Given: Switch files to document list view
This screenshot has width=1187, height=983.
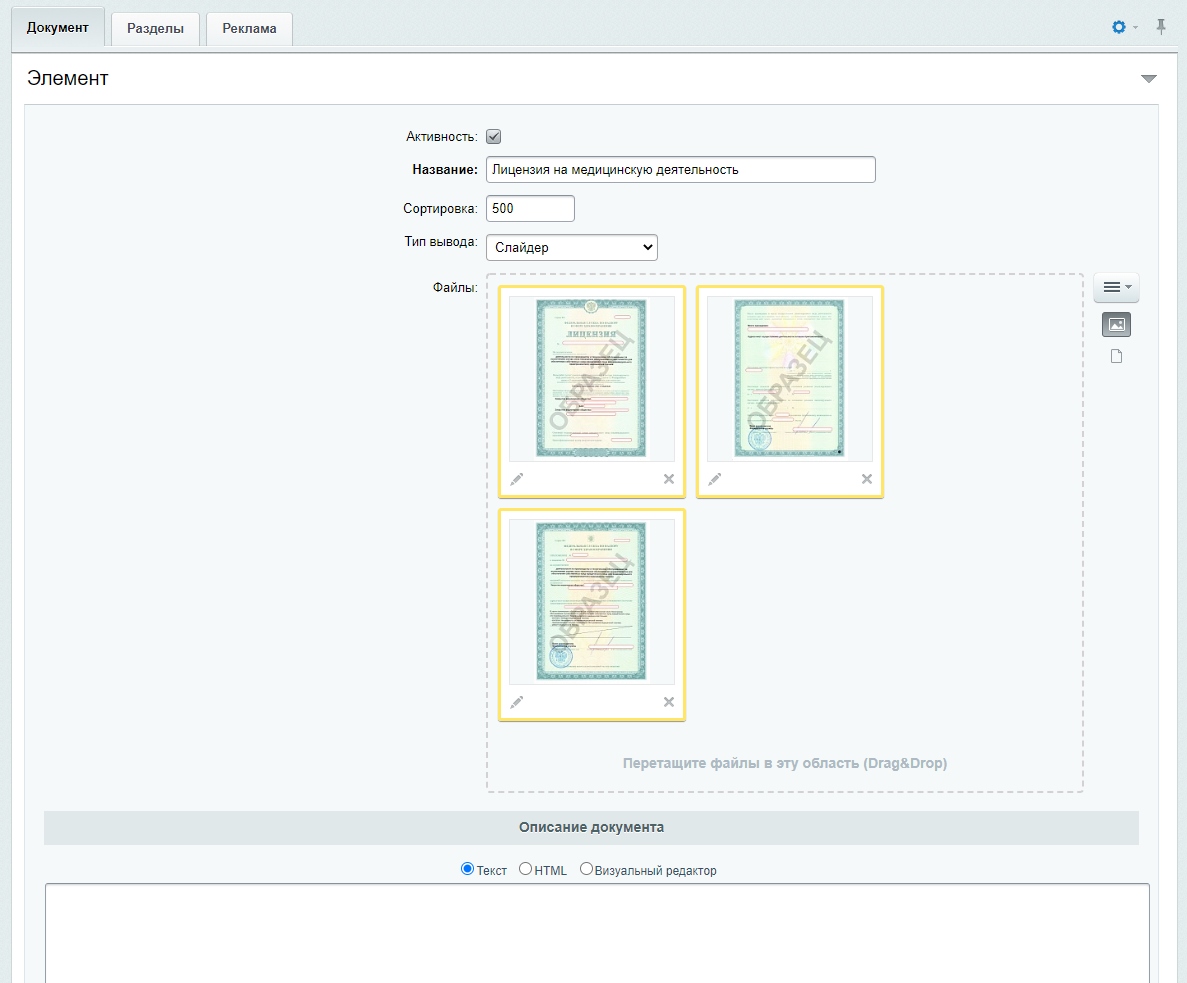Looking at the screenshot, I should click(1116, 356).
